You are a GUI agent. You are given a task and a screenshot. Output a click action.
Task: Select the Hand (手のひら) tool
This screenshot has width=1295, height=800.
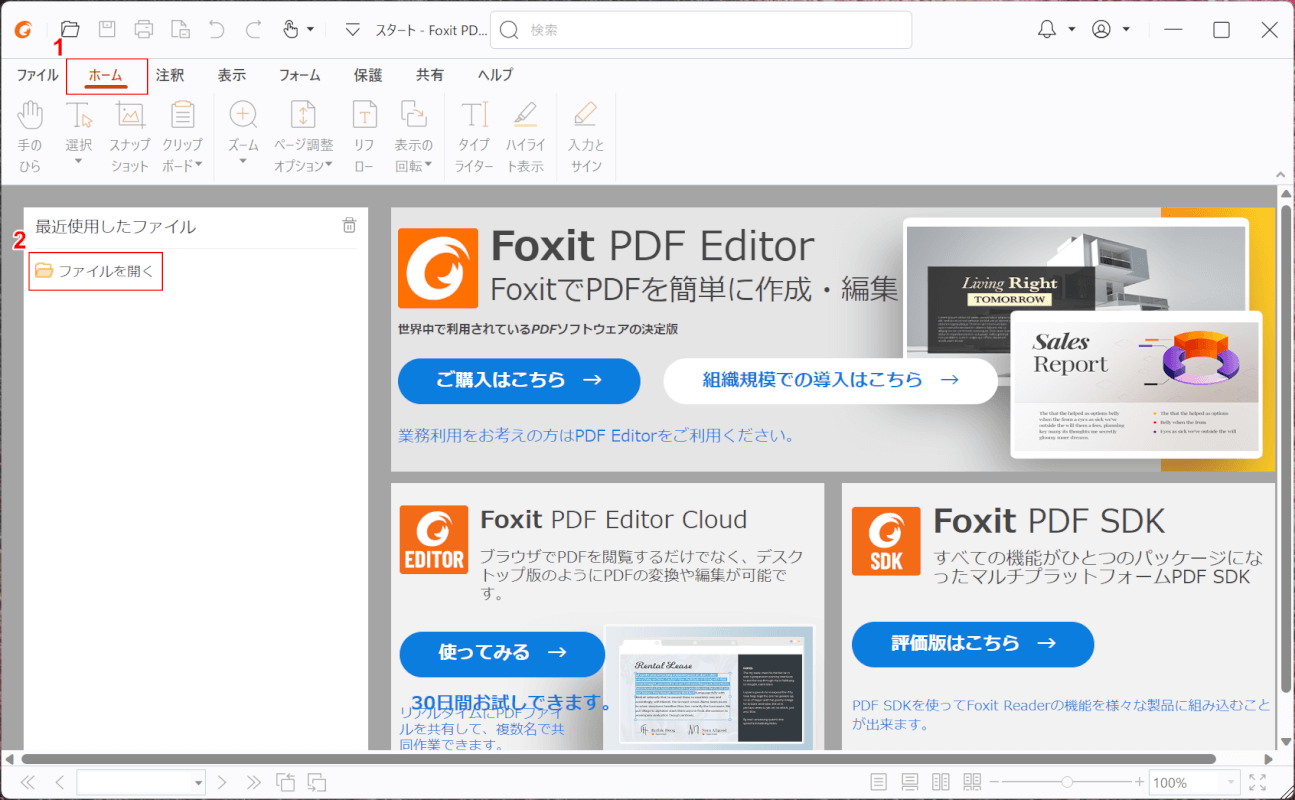pyautogui.click(x=30, y=137)
